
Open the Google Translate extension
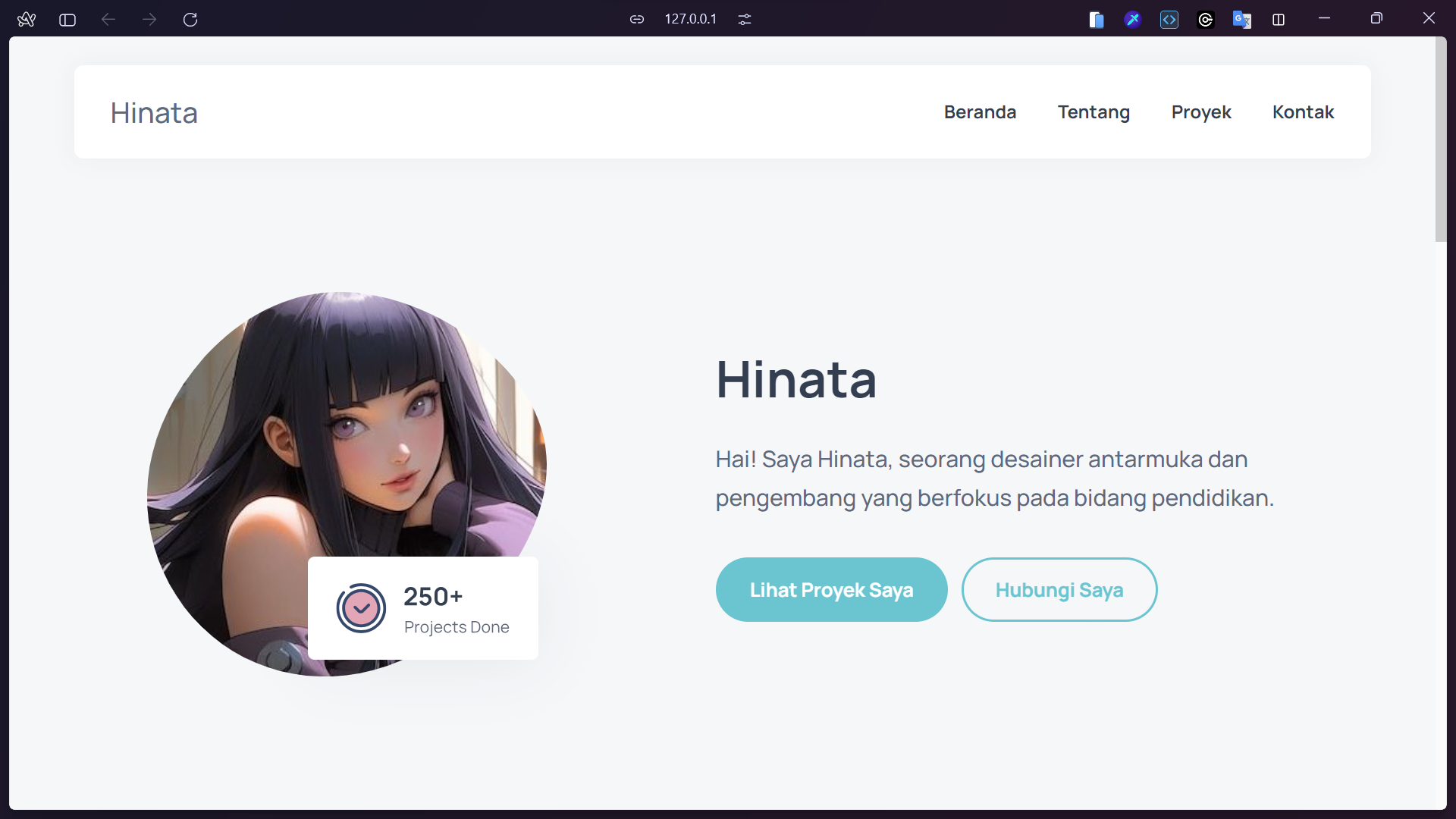pyautogui.click(x=1242, y=20)
